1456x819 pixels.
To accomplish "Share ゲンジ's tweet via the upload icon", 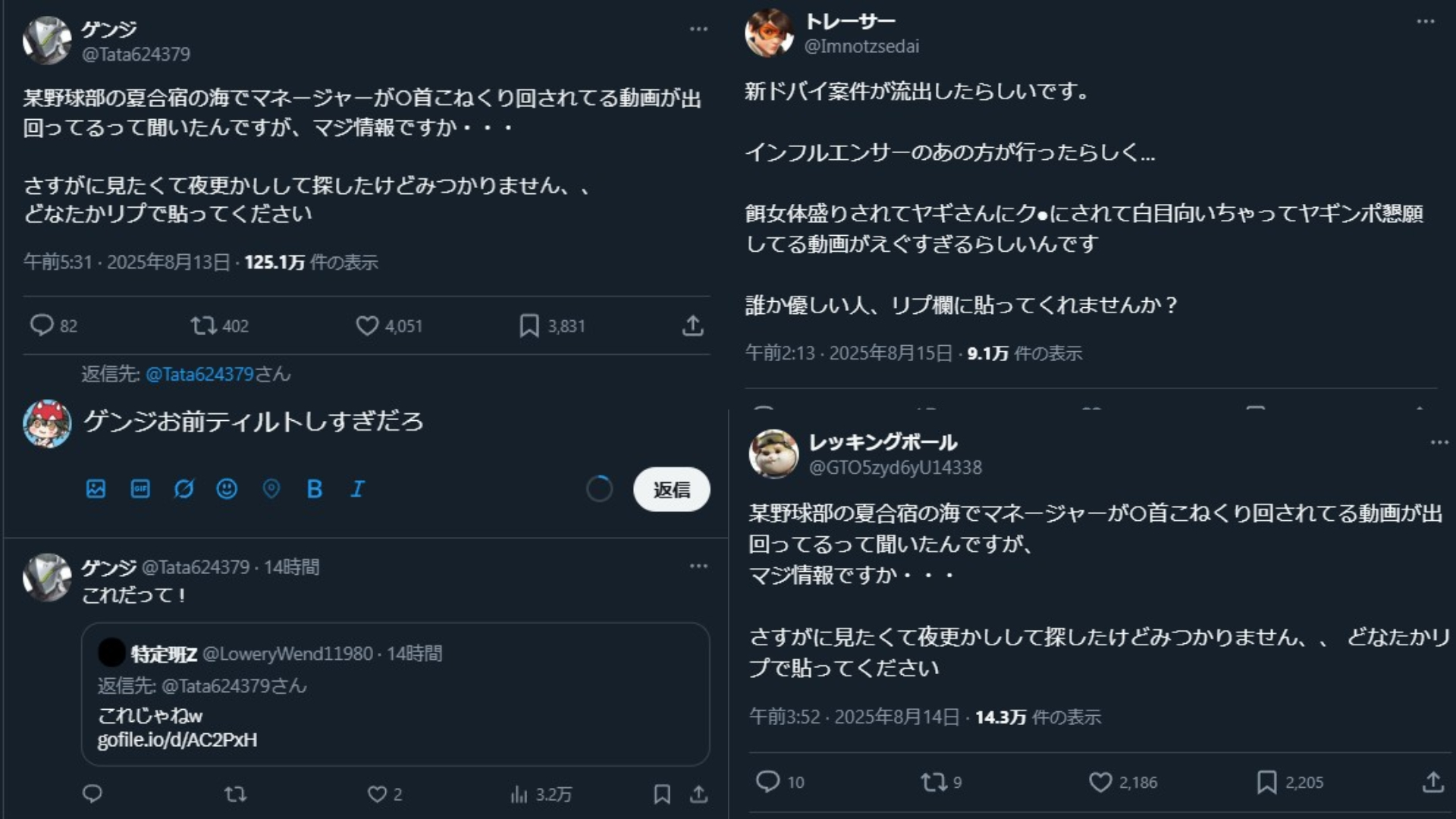I will coord(692,326).
